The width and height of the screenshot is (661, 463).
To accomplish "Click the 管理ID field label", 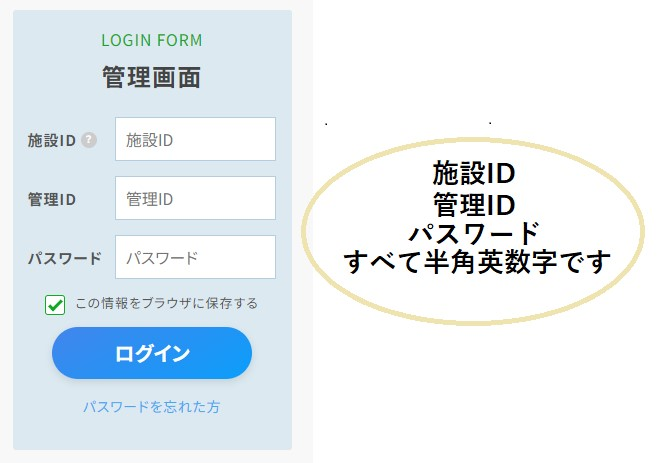I will click(51, 199).
